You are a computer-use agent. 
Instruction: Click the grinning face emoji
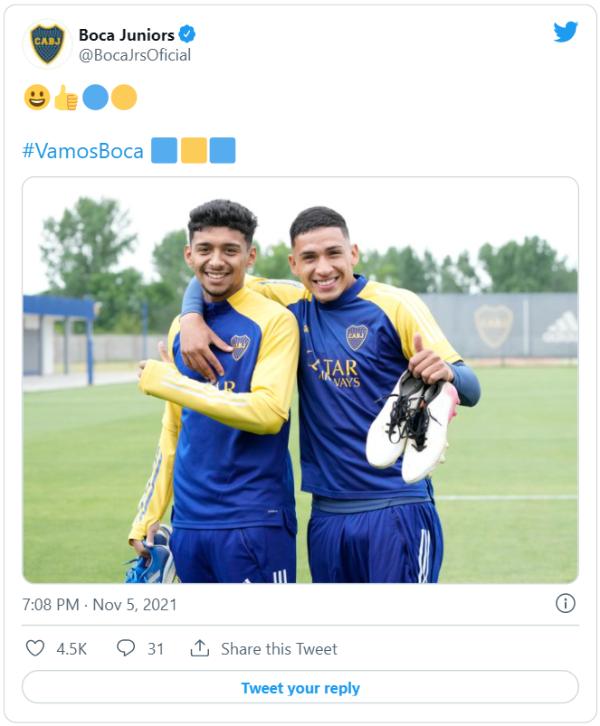[x=36, y=97]
